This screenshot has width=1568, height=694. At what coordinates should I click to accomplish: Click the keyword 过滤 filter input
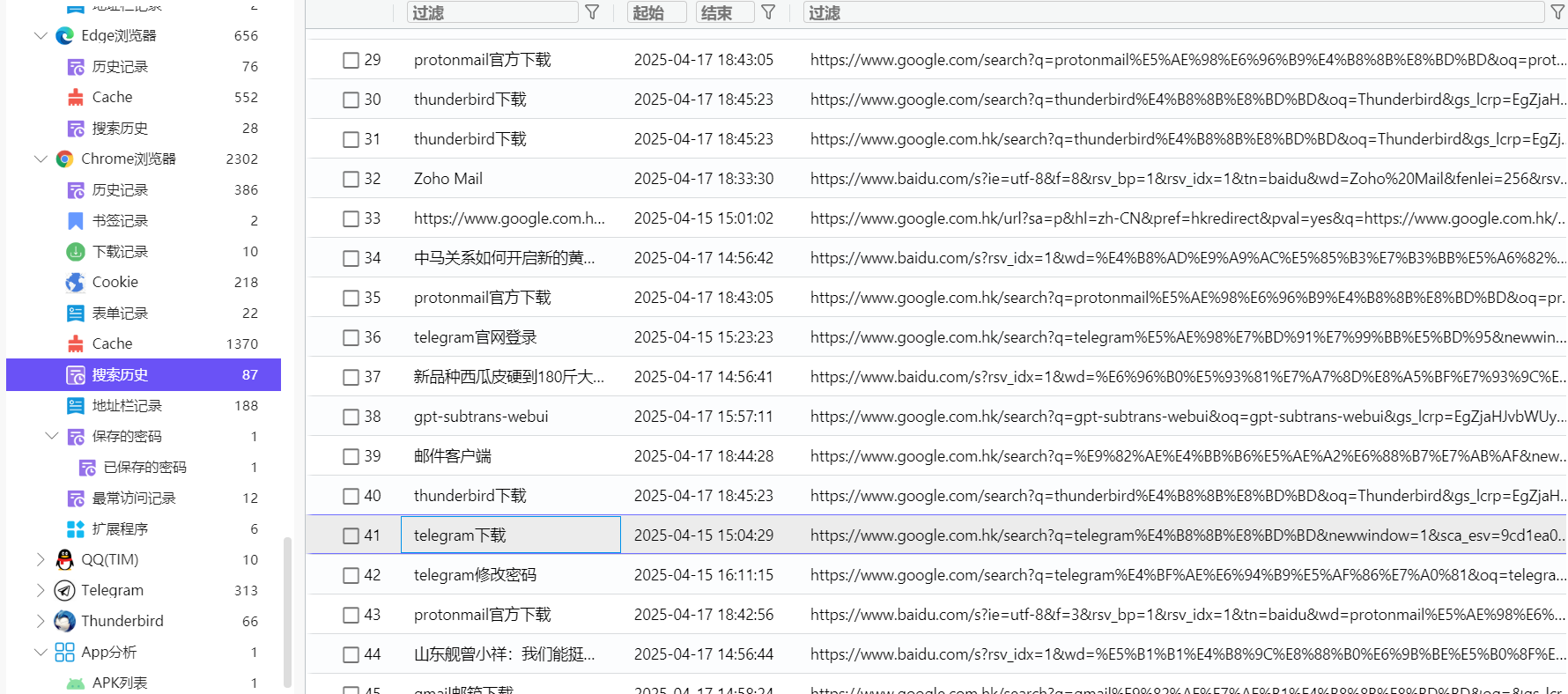click(492, 12)
